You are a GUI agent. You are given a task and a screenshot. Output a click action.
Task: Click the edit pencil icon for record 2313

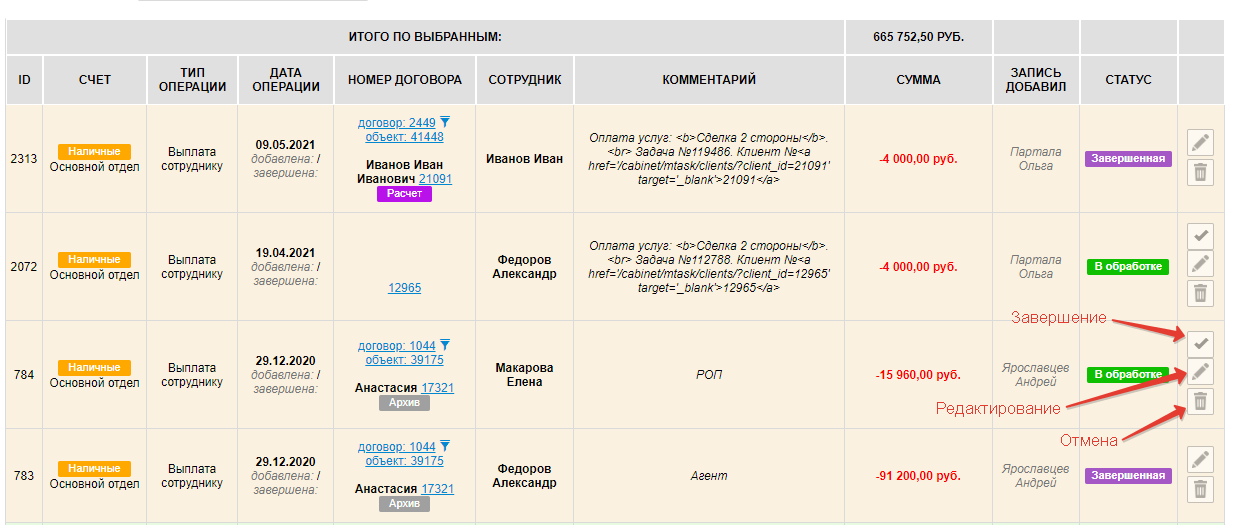click(x=1200, y=143)
